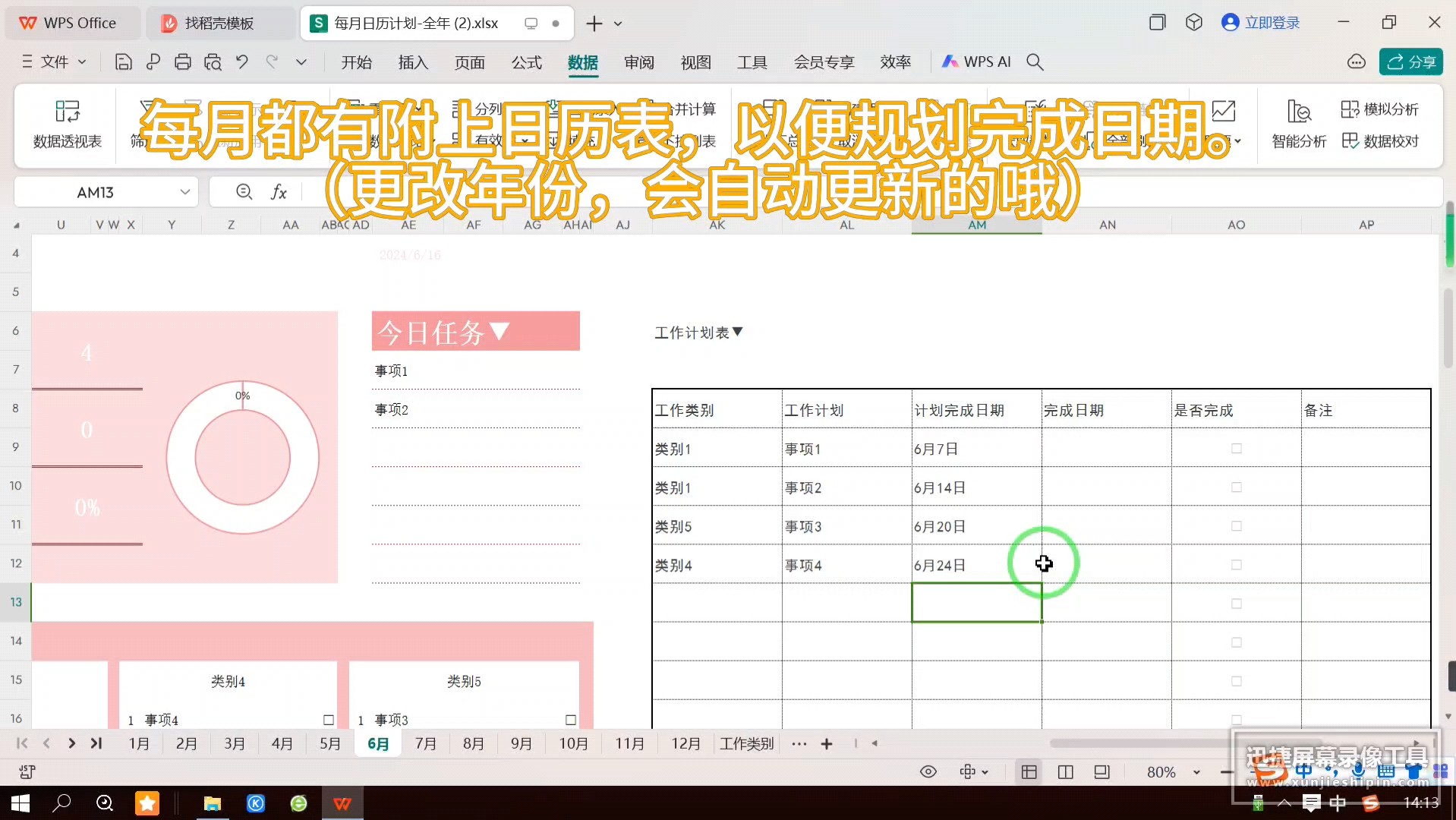Tick the completion checkbox for 事项2 row
This screenshot has width=1456, height=820.
coord(1237,487)
